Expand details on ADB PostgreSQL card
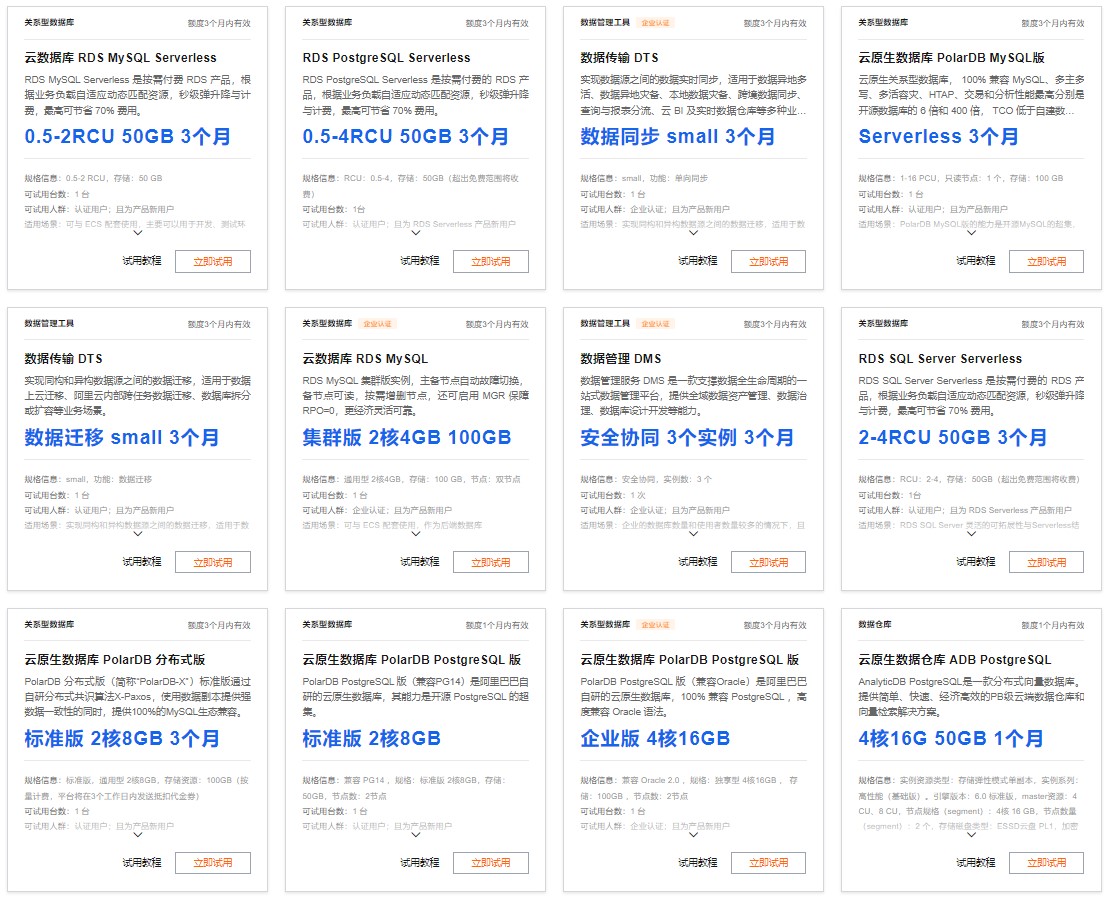 972,835
